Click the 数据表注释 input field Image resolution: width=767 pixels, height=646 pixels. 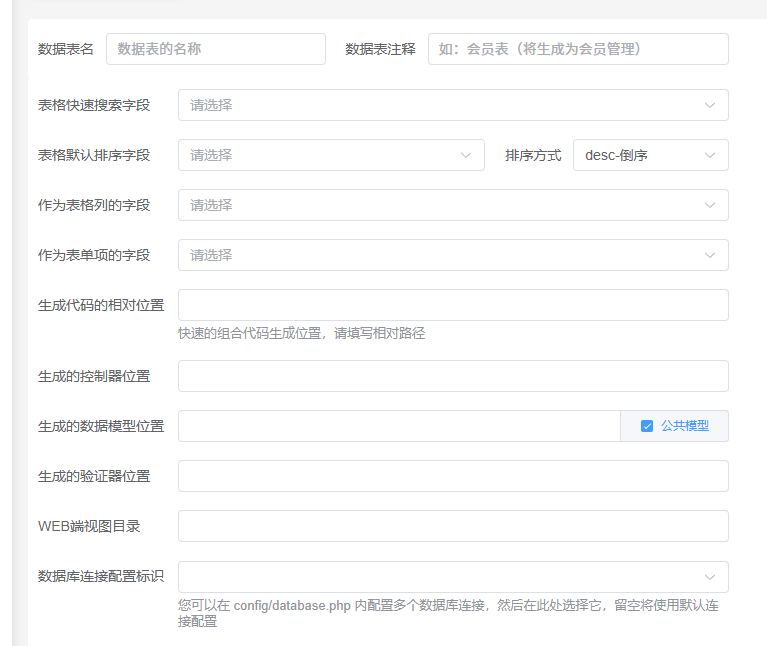pyautogui.click(x=578, y=49)
